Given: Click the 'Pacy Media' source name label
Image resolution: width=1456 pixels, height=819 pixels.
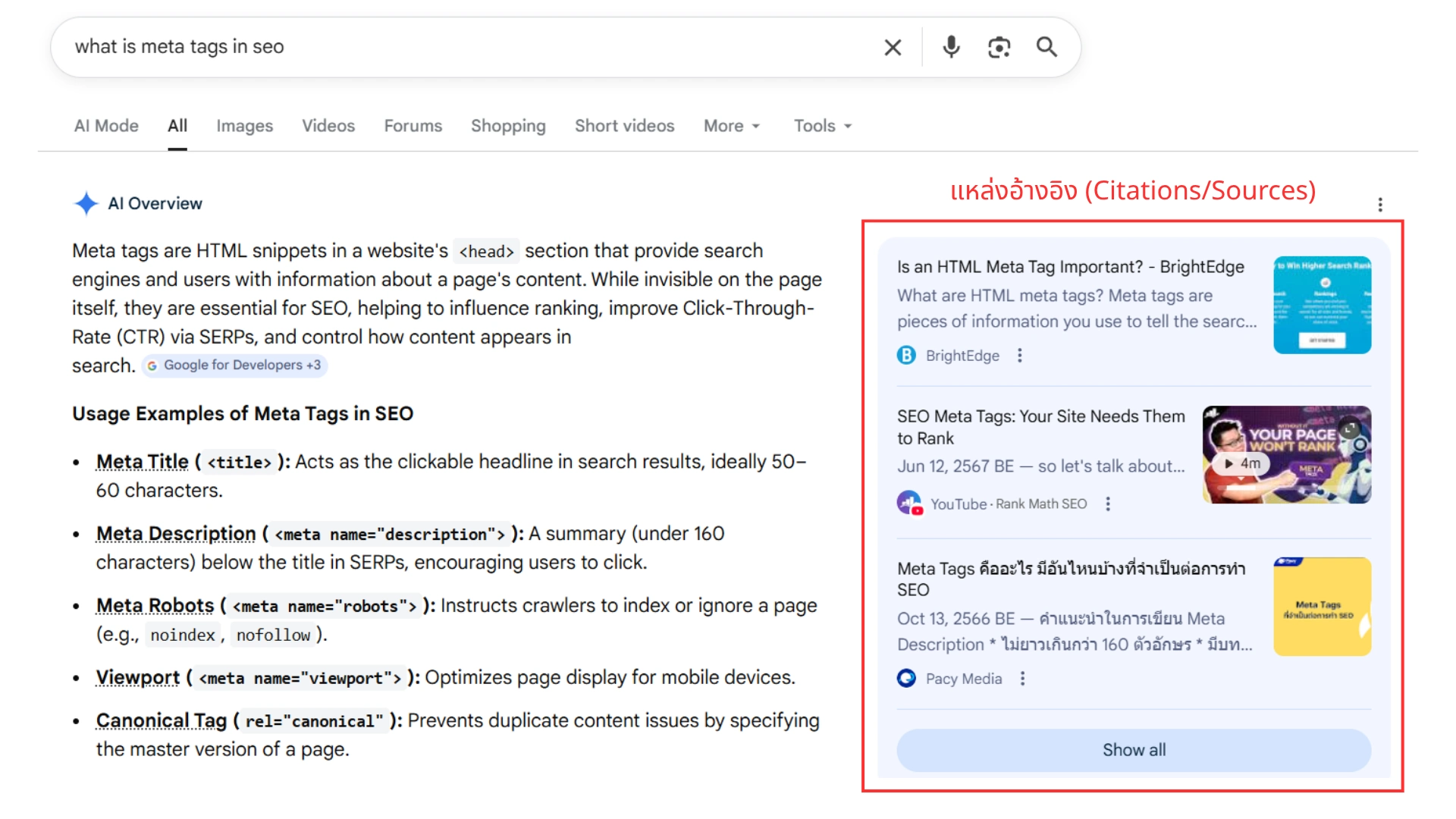Looking at the screenshot, I should tap(964, 679).
